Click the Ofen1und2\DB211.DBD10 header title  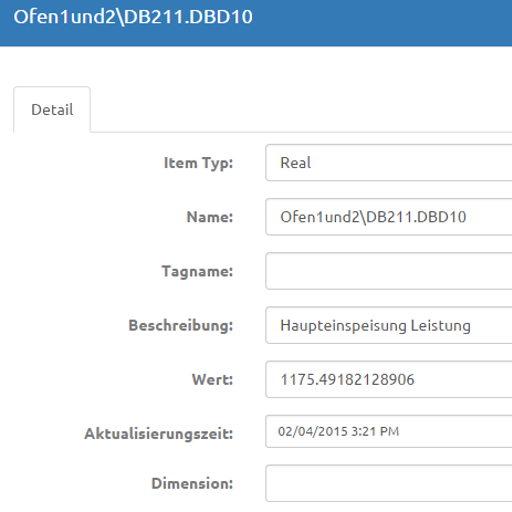(133, 17)
